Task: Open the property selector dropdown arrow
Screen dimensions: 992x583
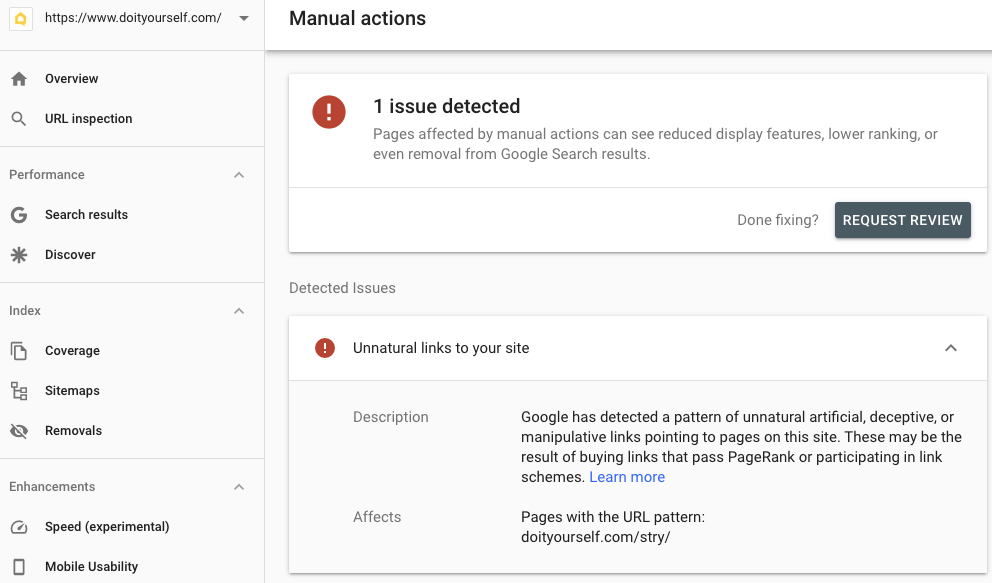Action: coord(244,18)
